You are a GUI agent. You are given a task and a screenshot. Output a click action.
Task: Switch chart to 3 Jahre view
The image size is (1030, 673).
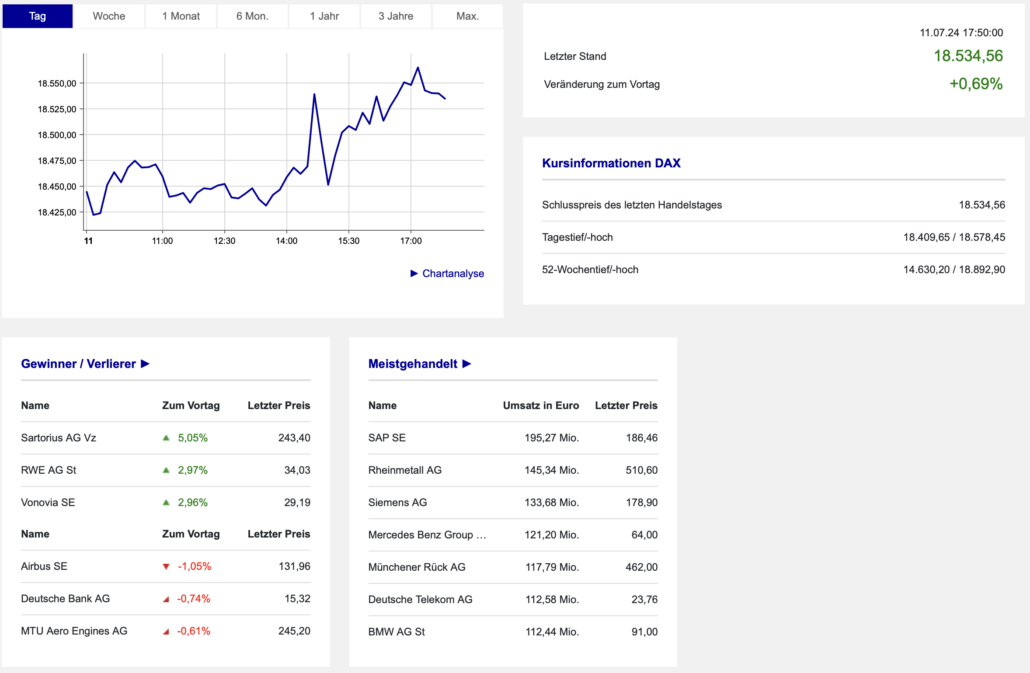[x=396, y=16]
